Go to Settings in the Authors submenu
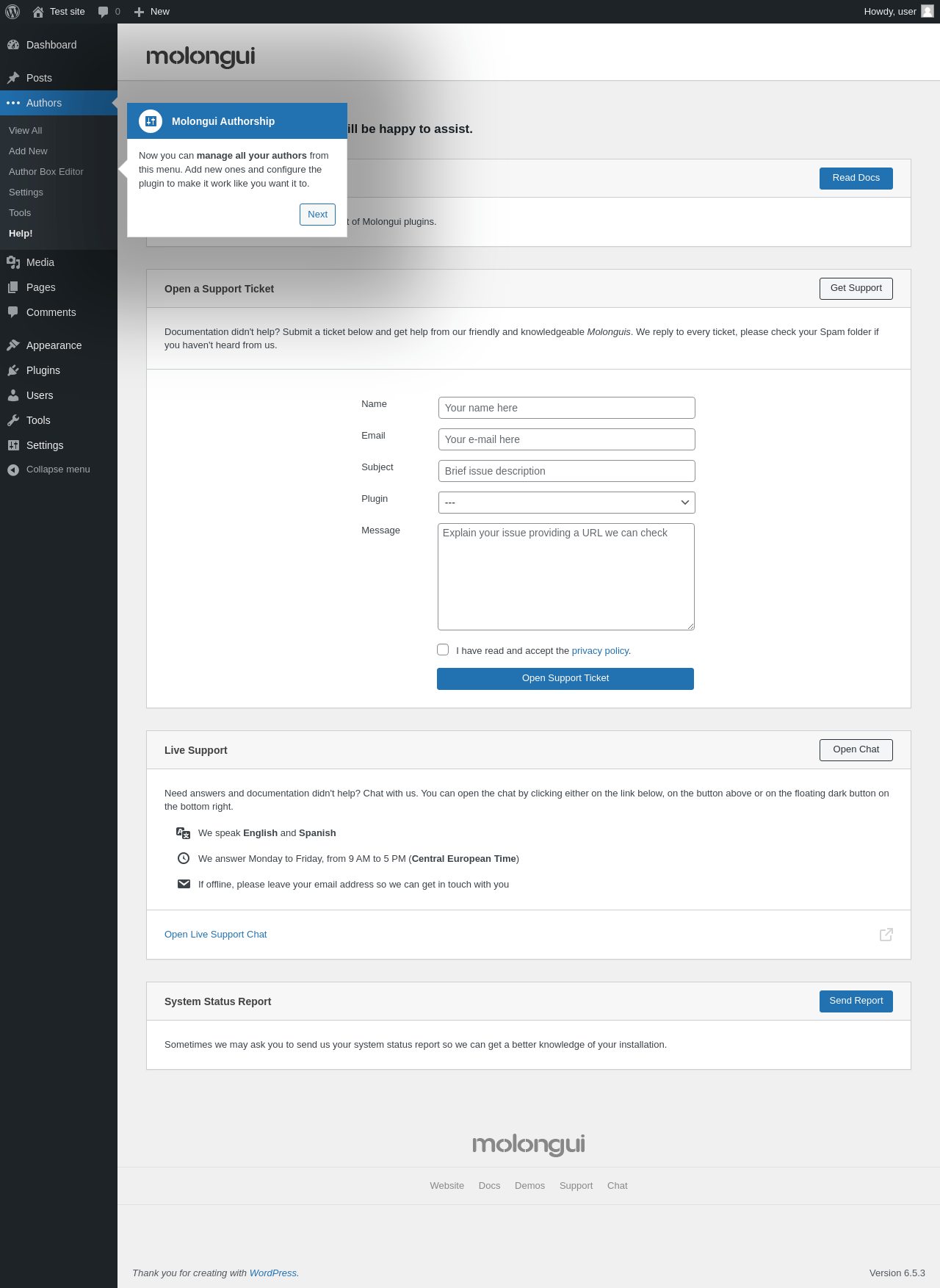The width and height of the screenshot is (940, 1288). pos(26,193)
